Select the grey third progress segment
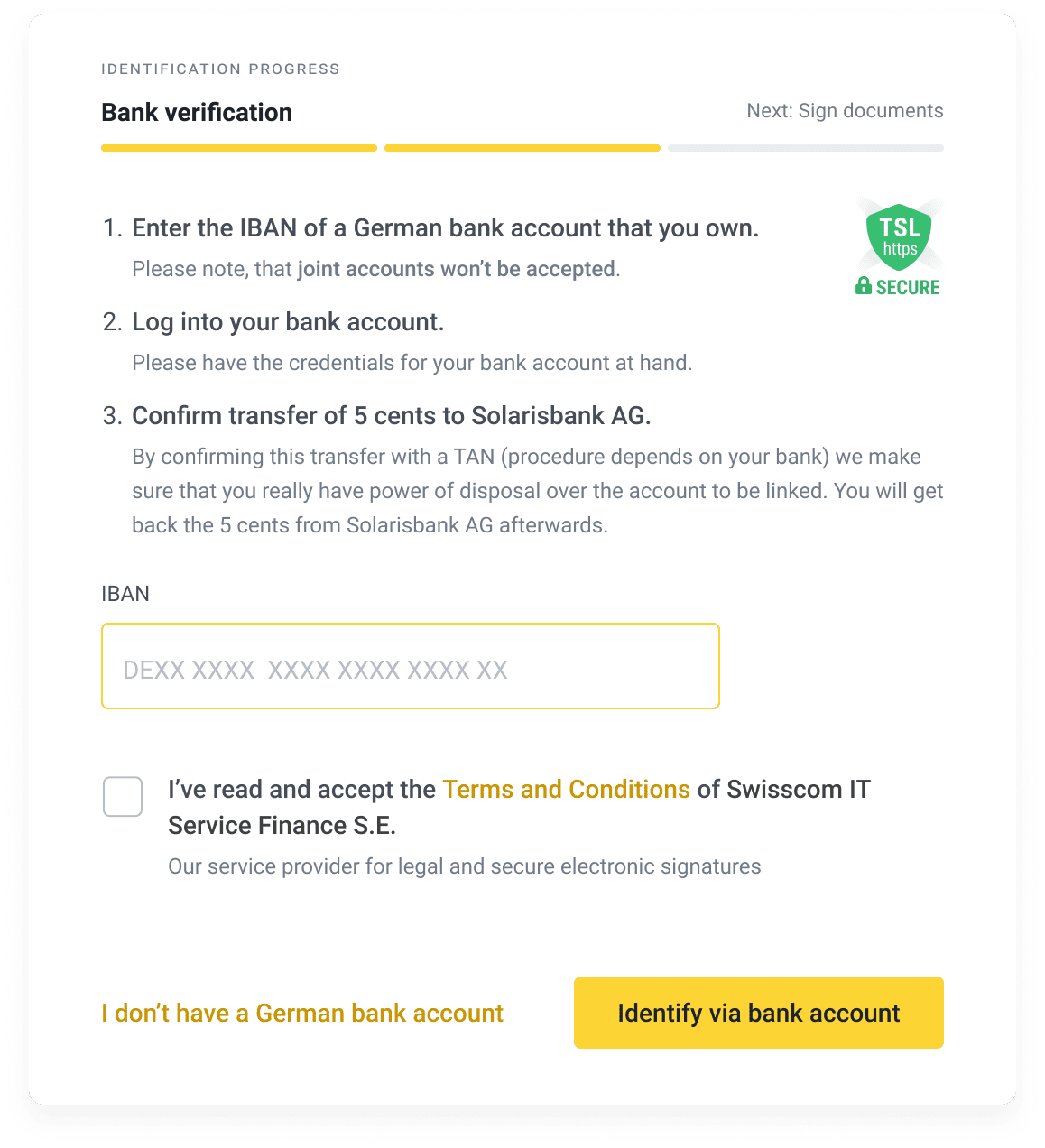Image resolution: width=1045 pixels, height=1148 pixels. (x=806, y=148)
